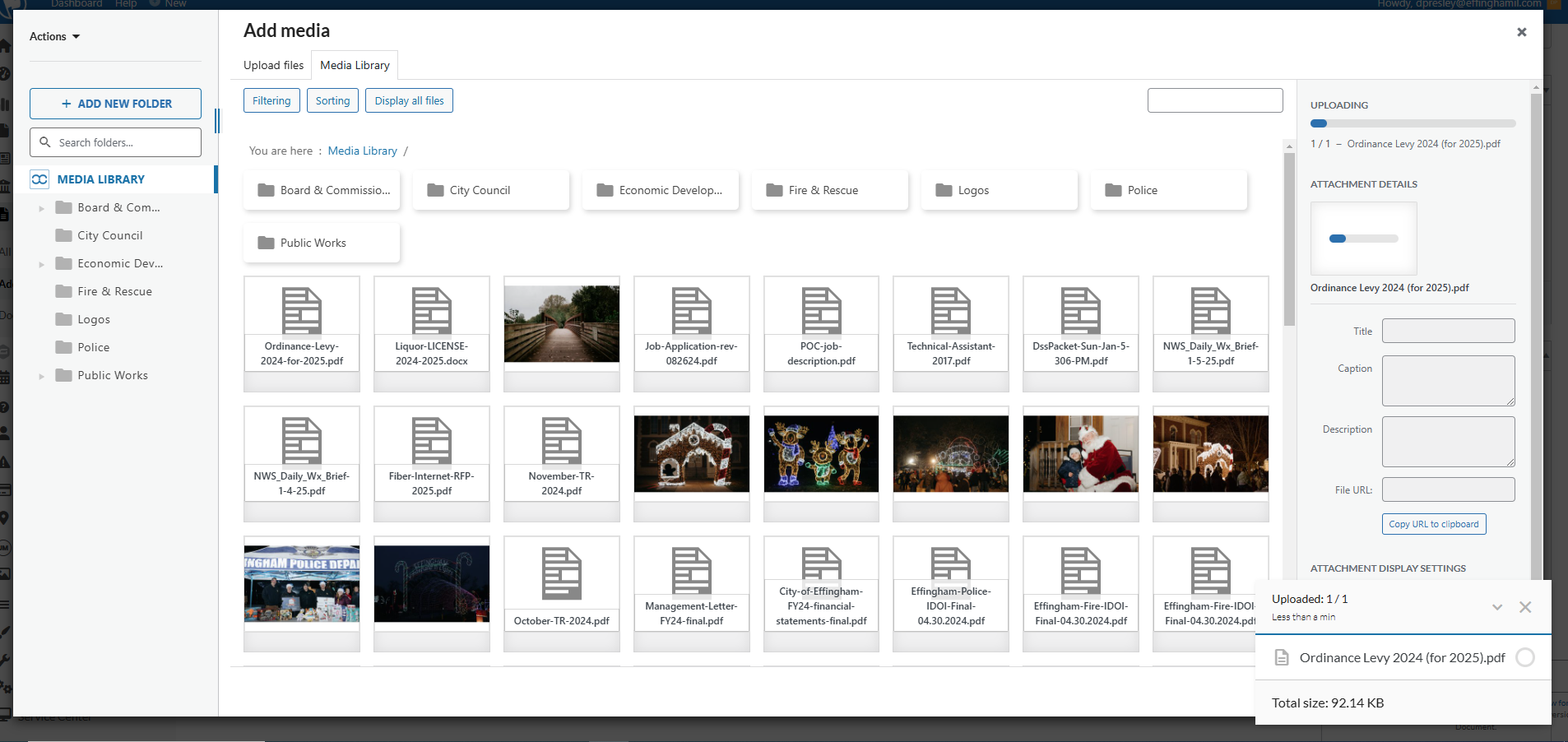Screen dimensions: 1568x742
Task: Click the Uploading progress bar in details panel
Action: pyautogui.click(x=1413, y=123)
